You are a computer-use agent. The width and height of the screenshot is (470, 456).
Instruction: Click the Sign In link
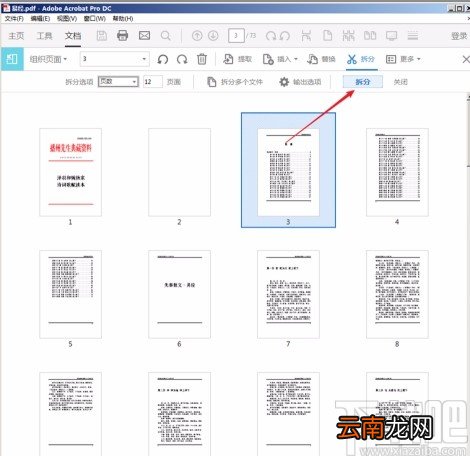pos(459,36)
